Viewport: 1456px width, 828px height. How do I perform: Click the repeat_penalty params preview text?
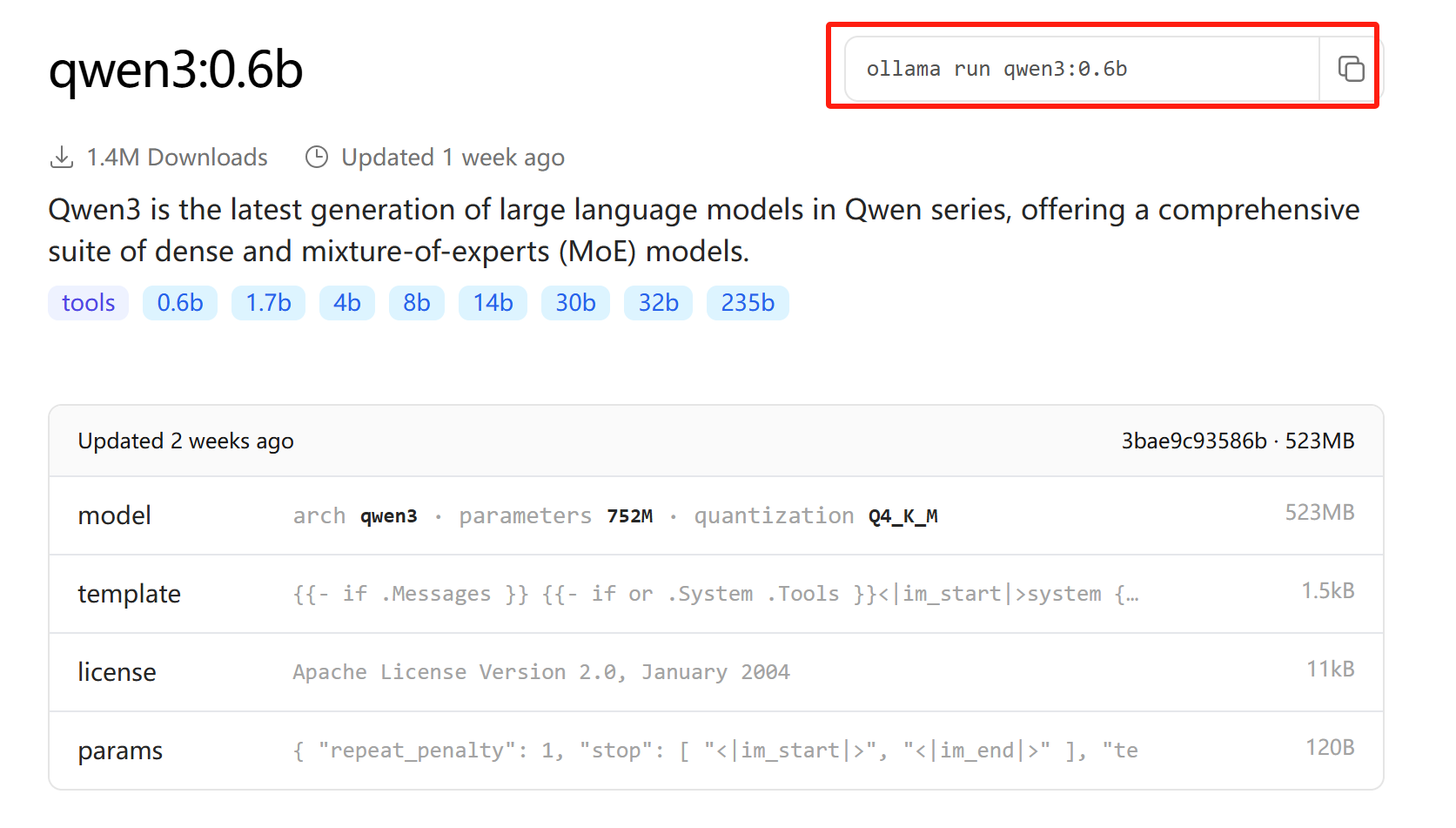point(715,751)
